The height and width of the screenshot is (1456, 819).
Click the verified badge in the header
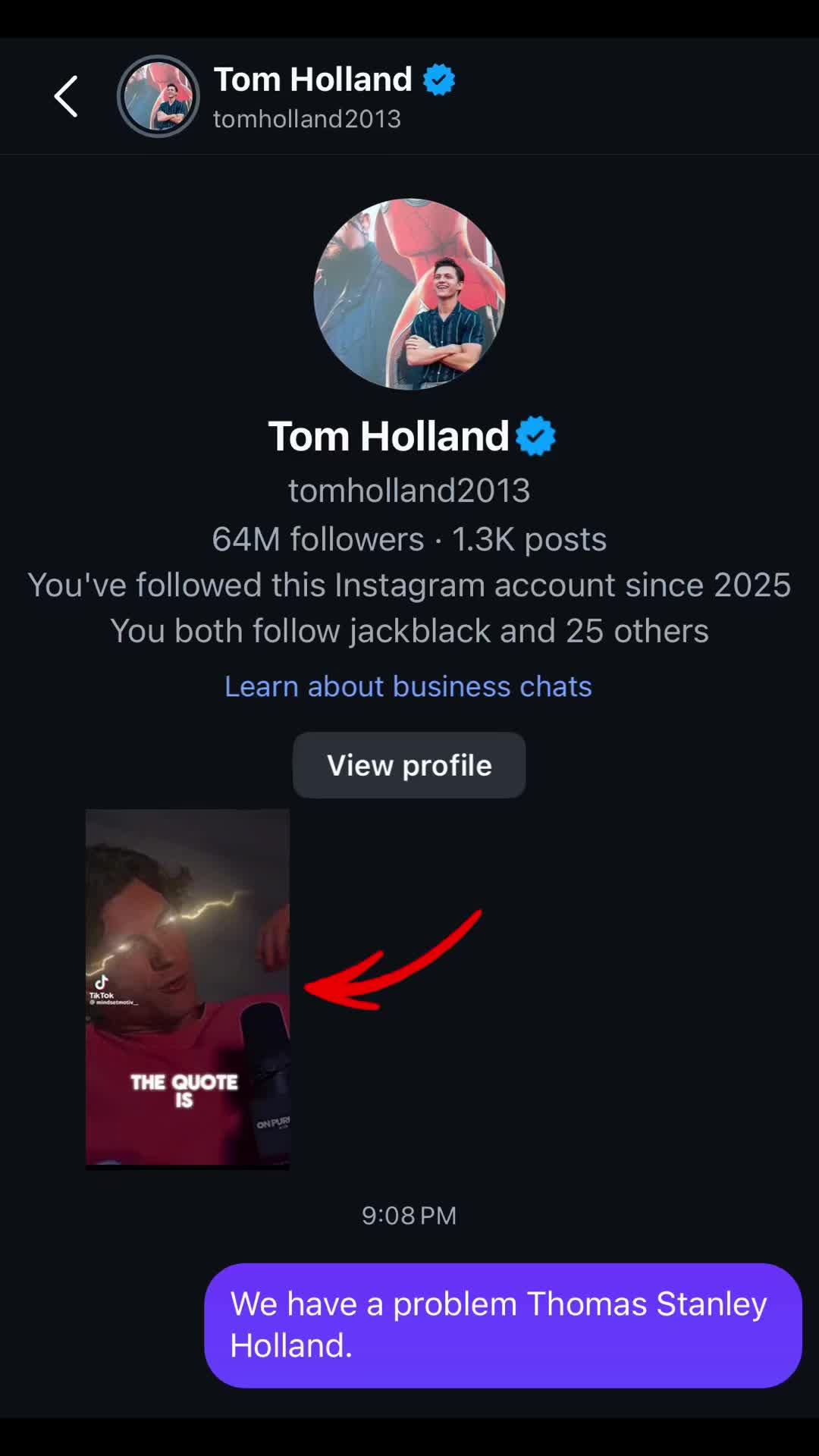click(x=438, y=80)
